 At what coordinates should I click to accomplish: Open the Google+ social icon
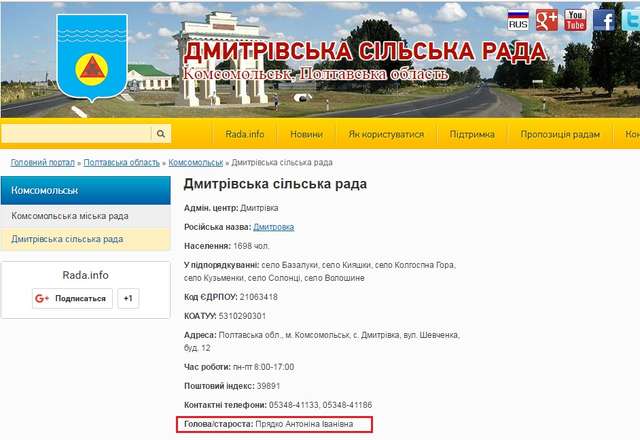pos(547,20)
